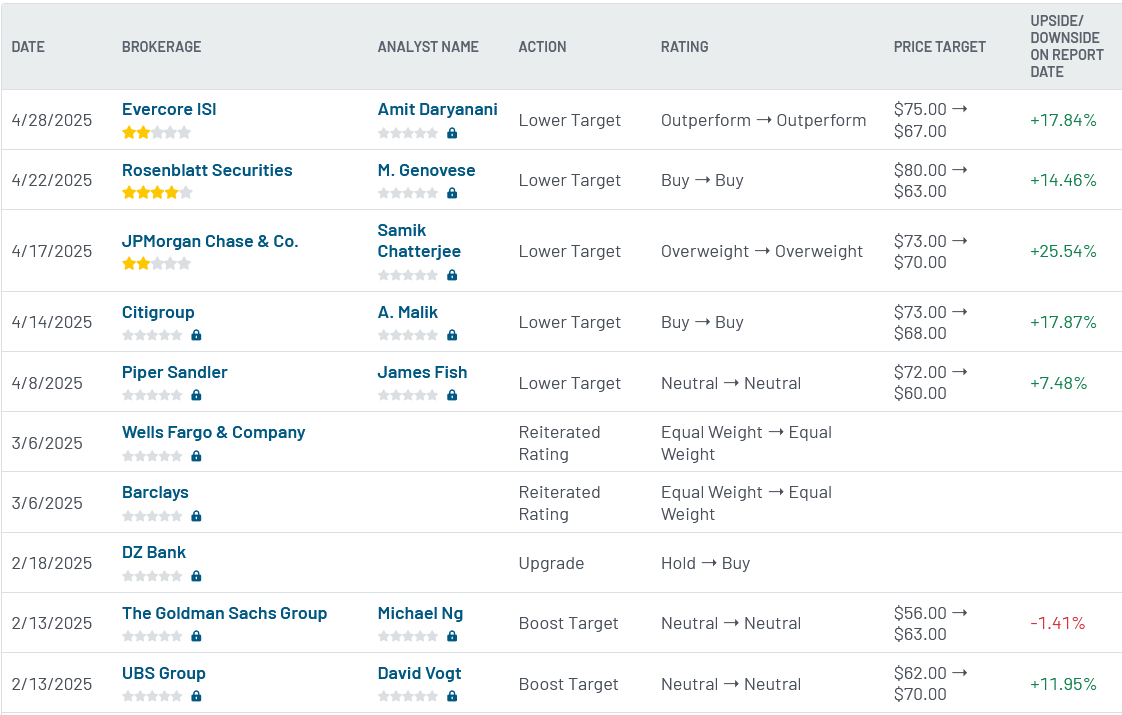View analyst Samik Chatterjee's profile
The height and width of the screenshot is (715, 1122).
coord(419,240)
